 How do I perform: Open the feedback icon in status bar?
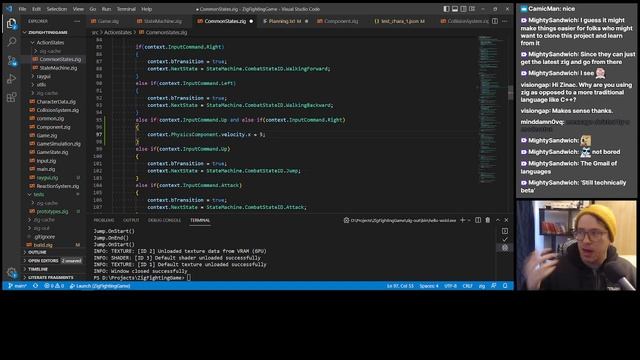pos(494,286)
